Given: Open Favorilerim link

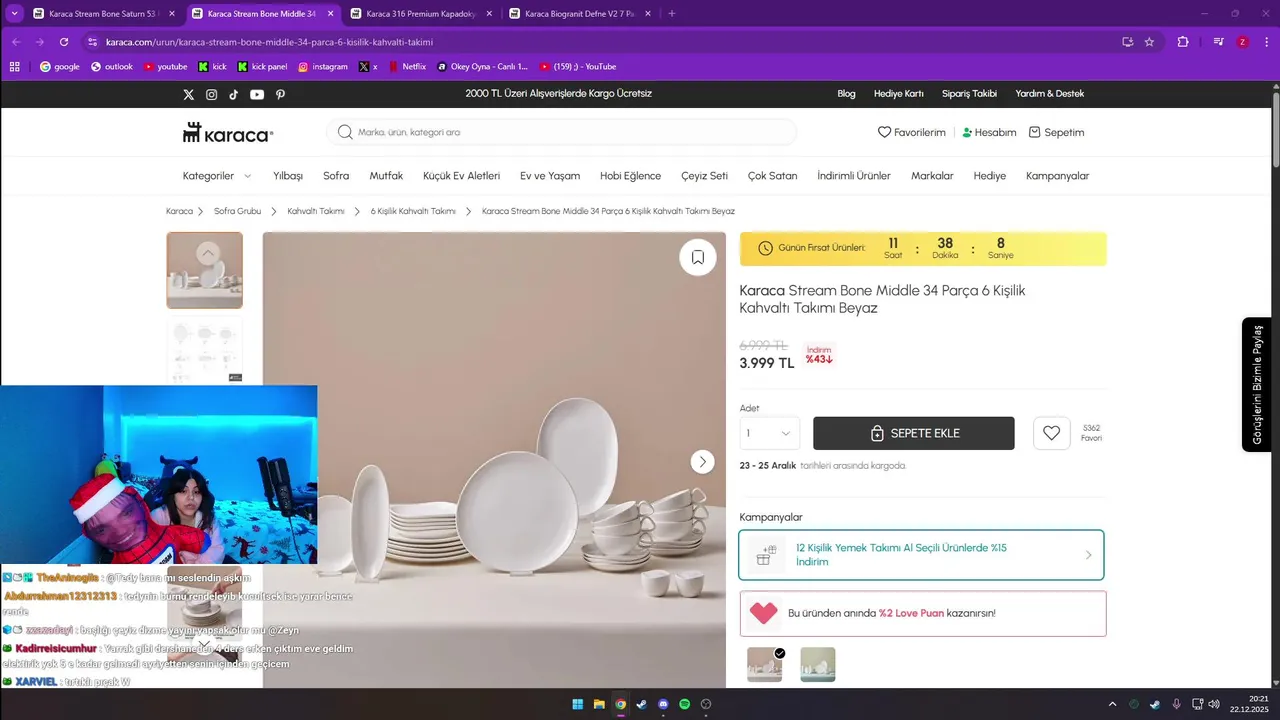Looking at the screenshot, I should tap(911, 132).
